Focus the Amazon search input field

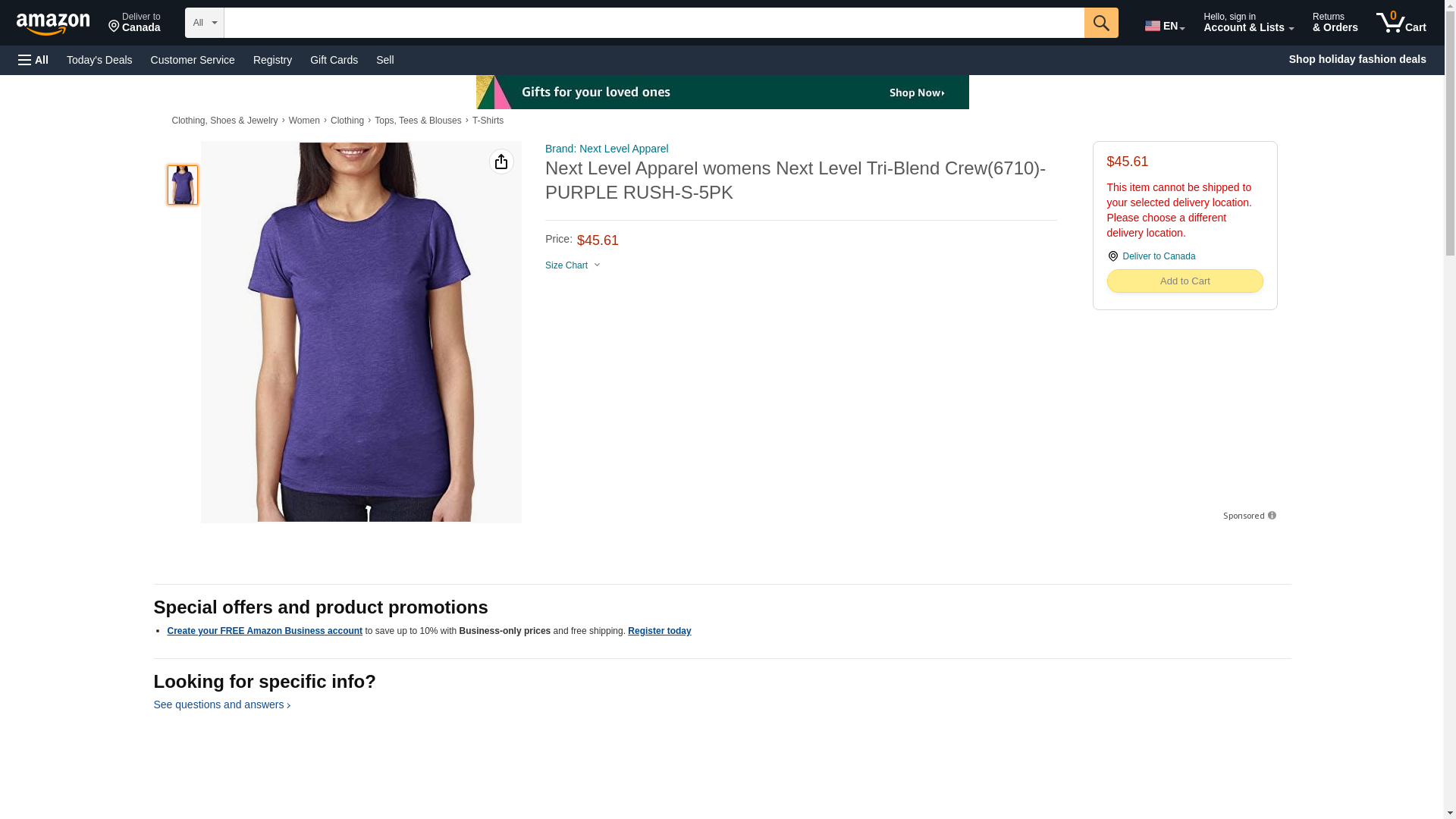pos(654,23)
